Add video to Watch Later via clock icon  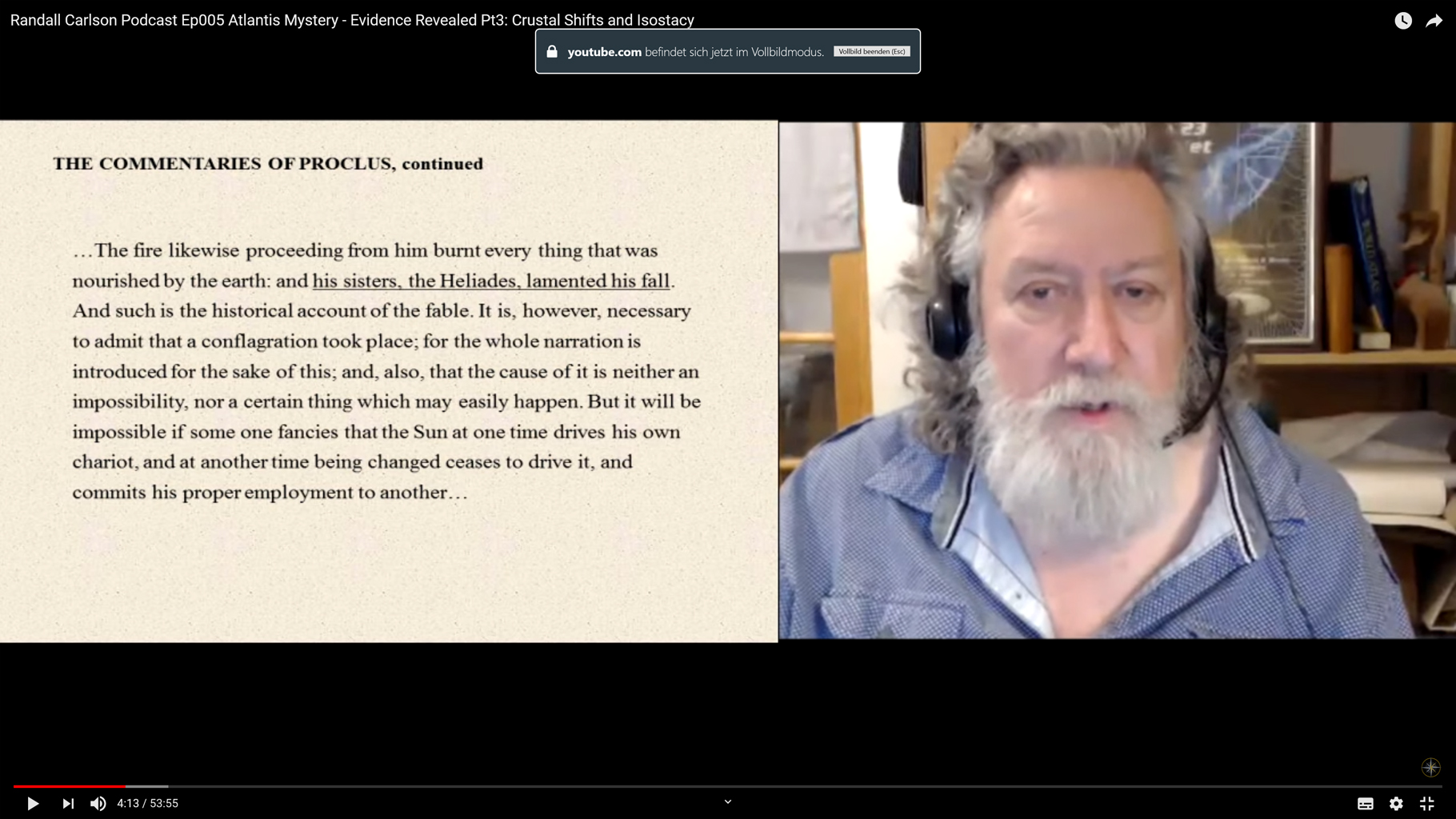[1403, 21]
